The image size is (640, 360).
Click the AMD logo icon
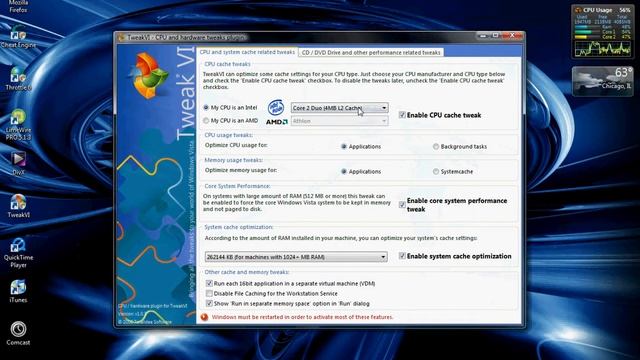click(x=277, y=122)
